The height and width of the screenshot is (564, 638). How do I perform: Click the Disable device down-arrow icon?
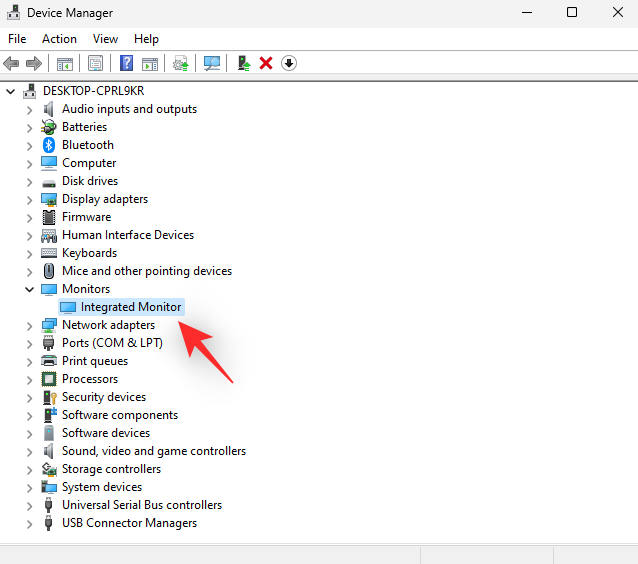[x=289, y=63]
